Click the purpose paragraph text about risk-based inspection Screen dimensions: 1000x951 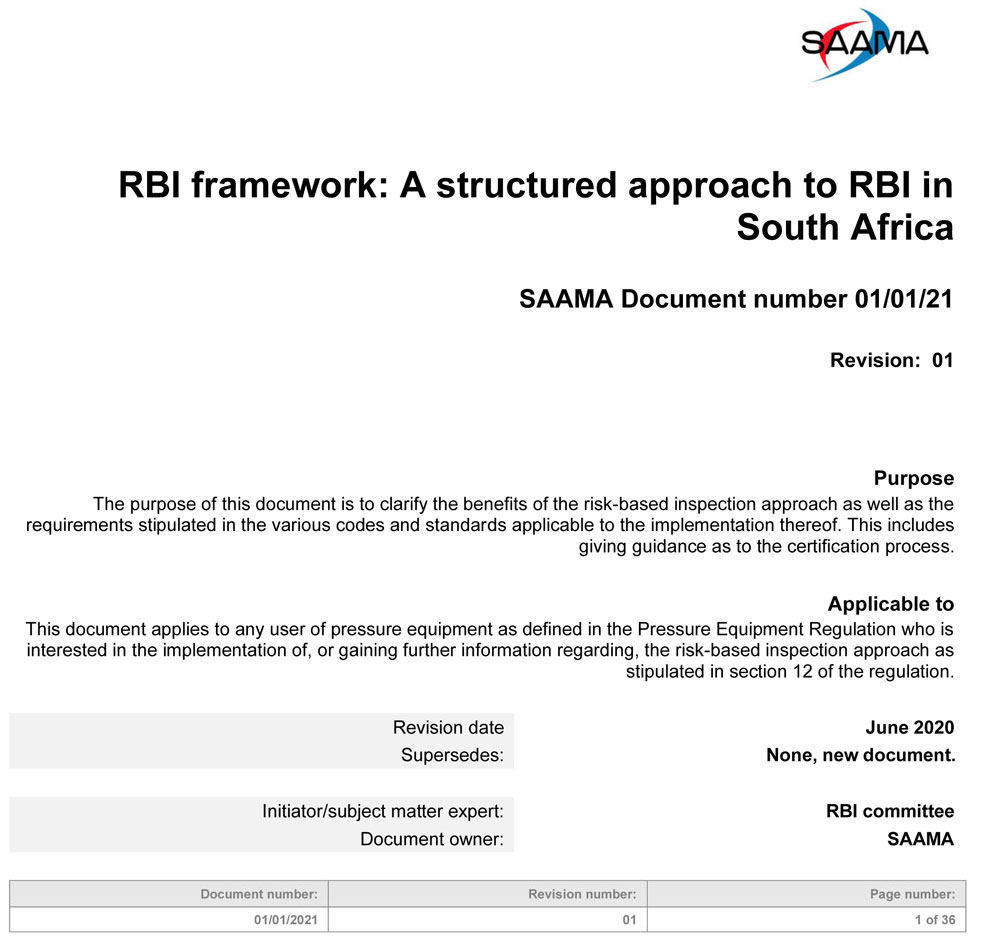(x=490, y=525)
